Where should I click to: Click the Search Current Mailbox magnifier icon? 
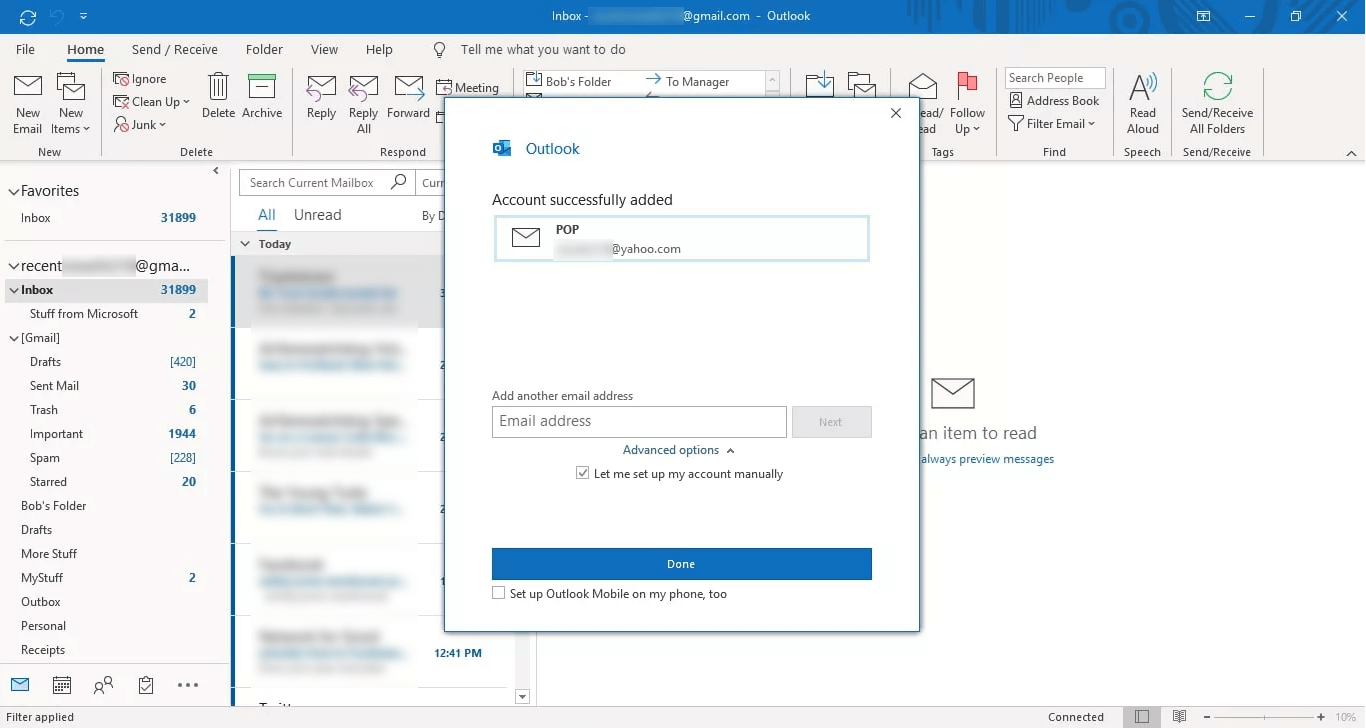point(398,182)
